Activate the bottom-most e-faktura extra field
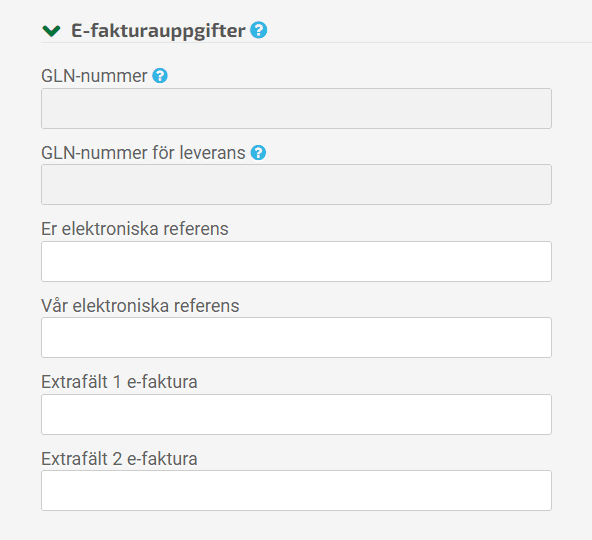Screen dimensions: 592x540 296,491
